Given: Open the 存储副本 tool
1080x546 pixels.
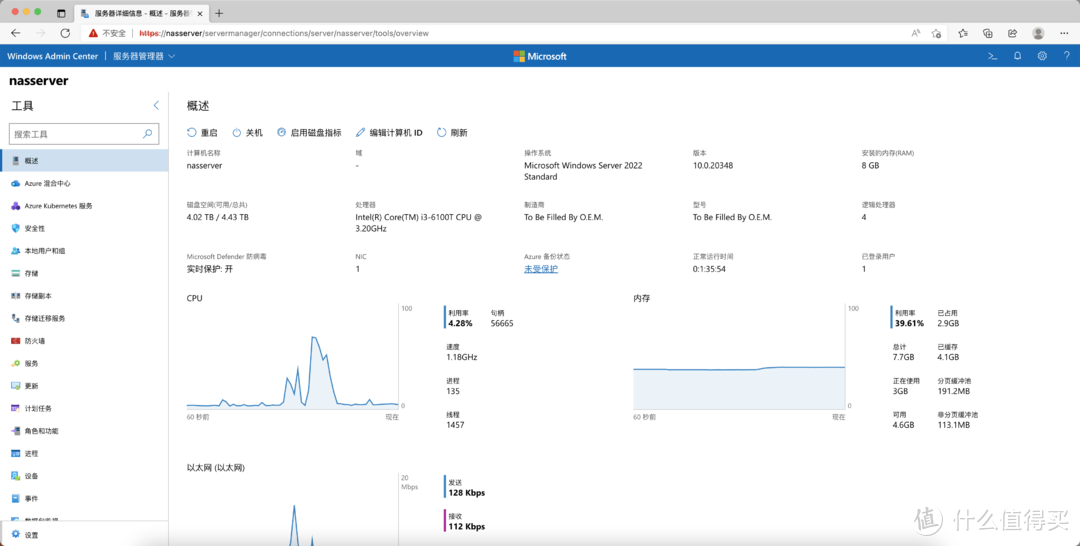Looking at the screenshot, I should click(x=84, y=296).
